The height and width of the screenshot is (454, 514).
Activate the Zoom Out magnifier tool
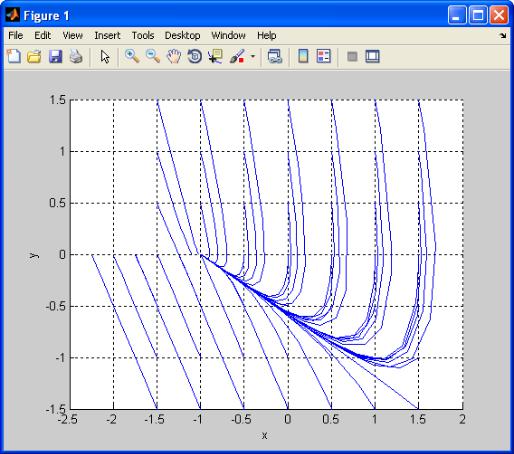[x=153, y=56]
